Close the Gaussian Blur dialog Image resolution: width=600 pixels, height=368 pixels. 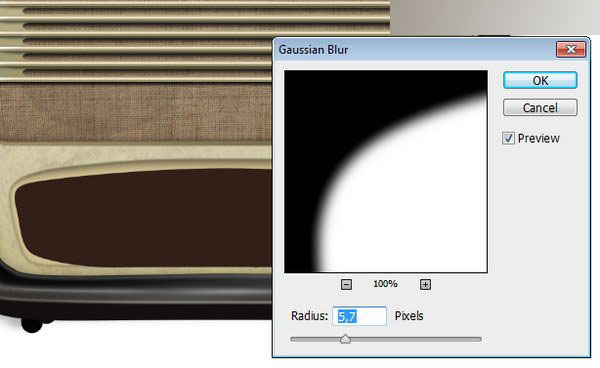pos(571,49)
